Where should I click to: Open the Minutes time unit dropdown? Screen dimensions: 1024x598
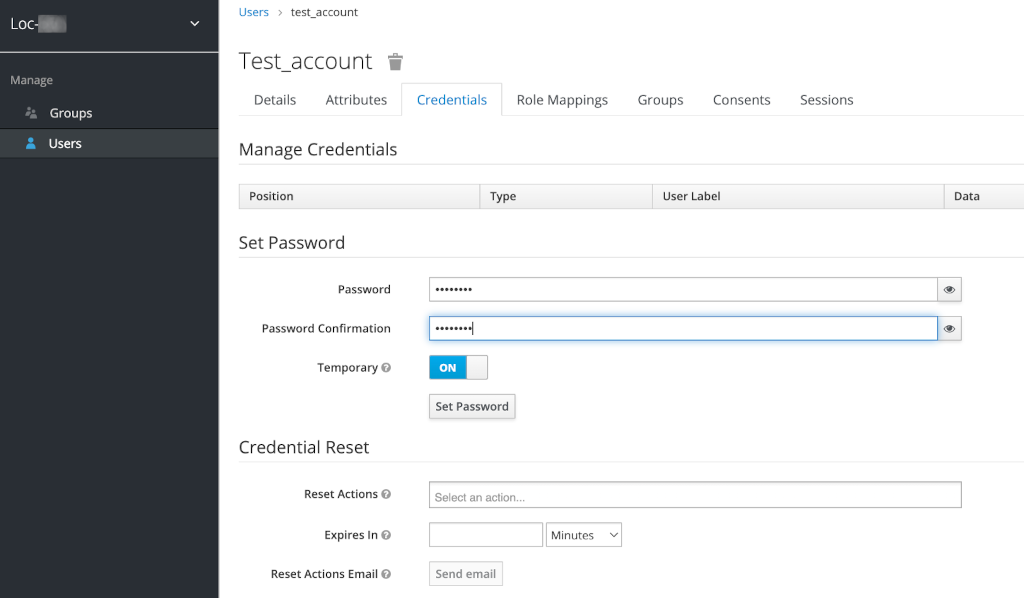click(x=585, y=535)
